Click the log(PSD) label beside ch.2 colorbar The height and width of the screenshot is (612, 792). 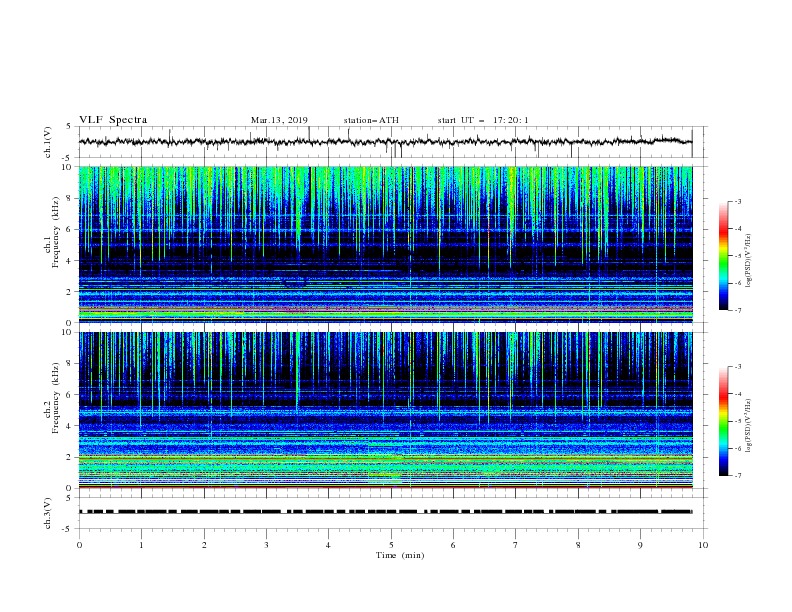[x=748, y=426]
